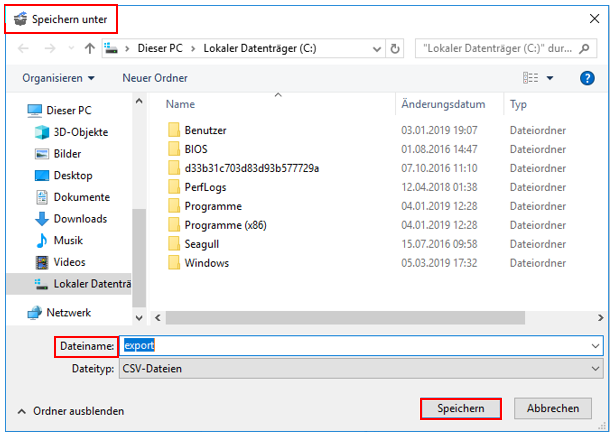Open the Organisieren dropdown menu
The width and height of the screenshot is (614, 434).
tap(59, 78)
